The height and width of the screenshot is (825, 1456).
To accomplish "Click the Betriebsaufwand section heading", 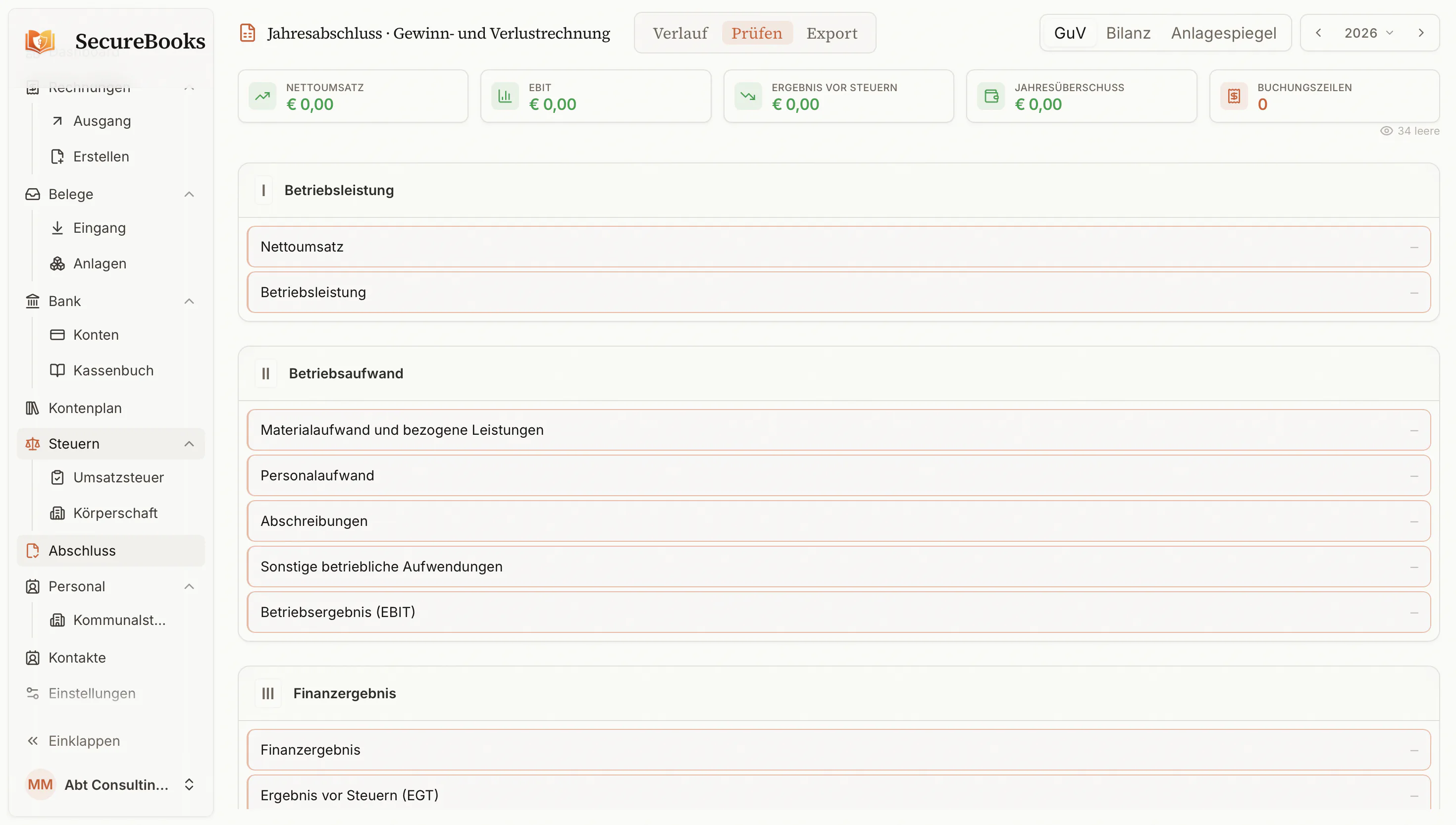I will 346,373.
